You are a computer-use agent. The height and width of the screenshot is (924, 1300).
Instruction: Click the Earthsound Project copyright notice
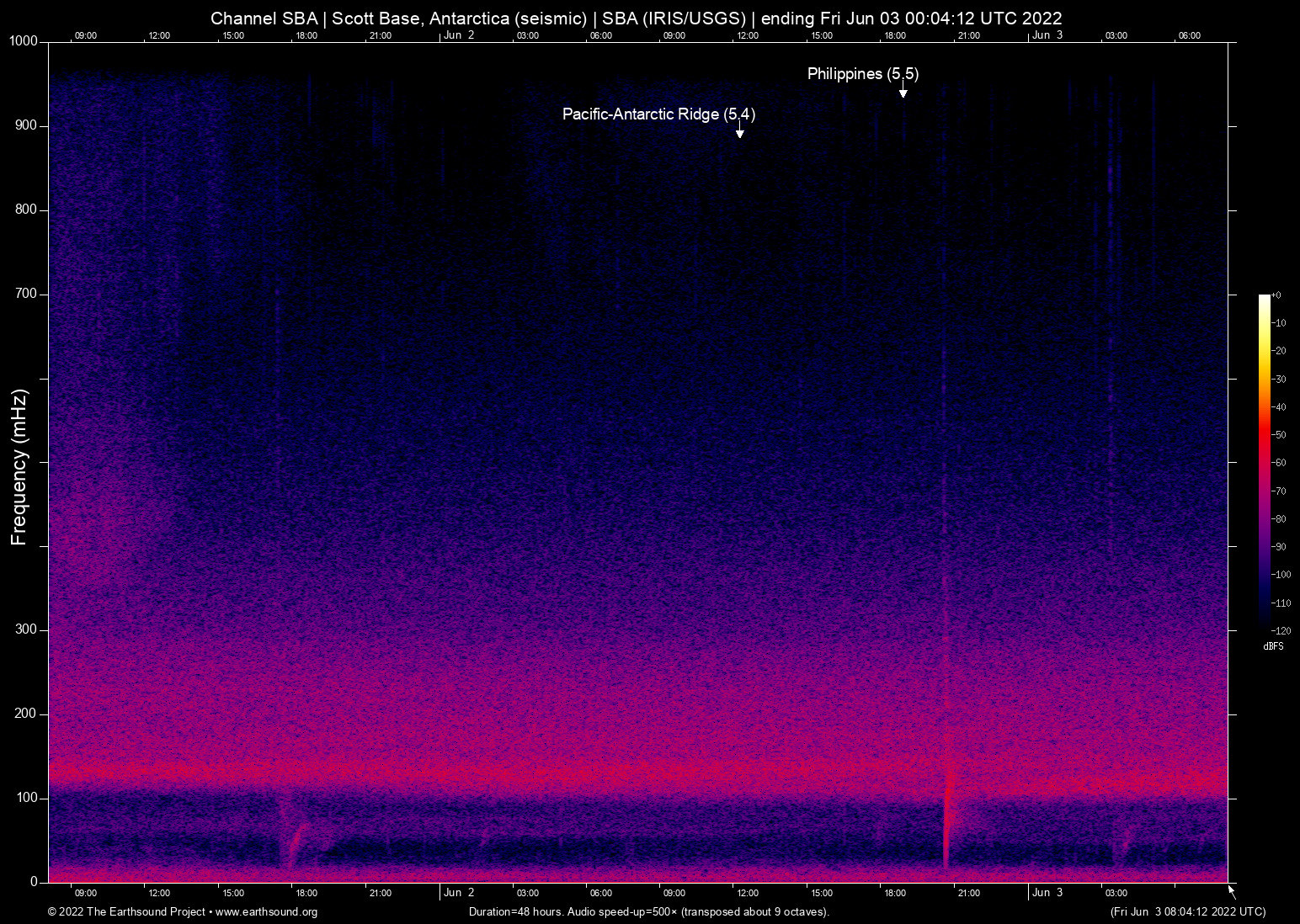coord(126,912)
